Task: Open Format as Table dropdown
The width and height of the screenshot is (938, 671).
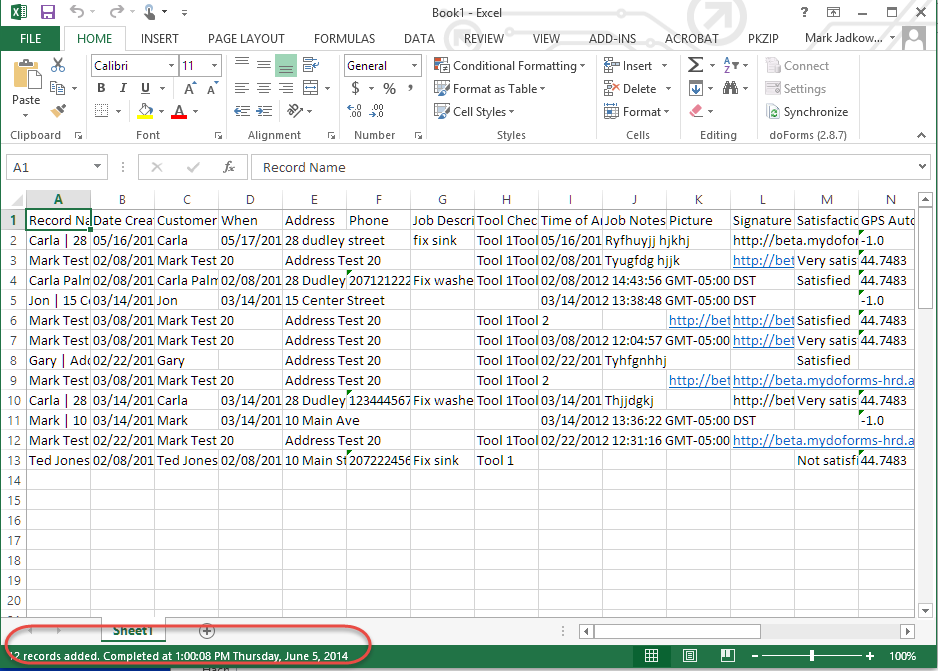Action: tap(489, 89)
